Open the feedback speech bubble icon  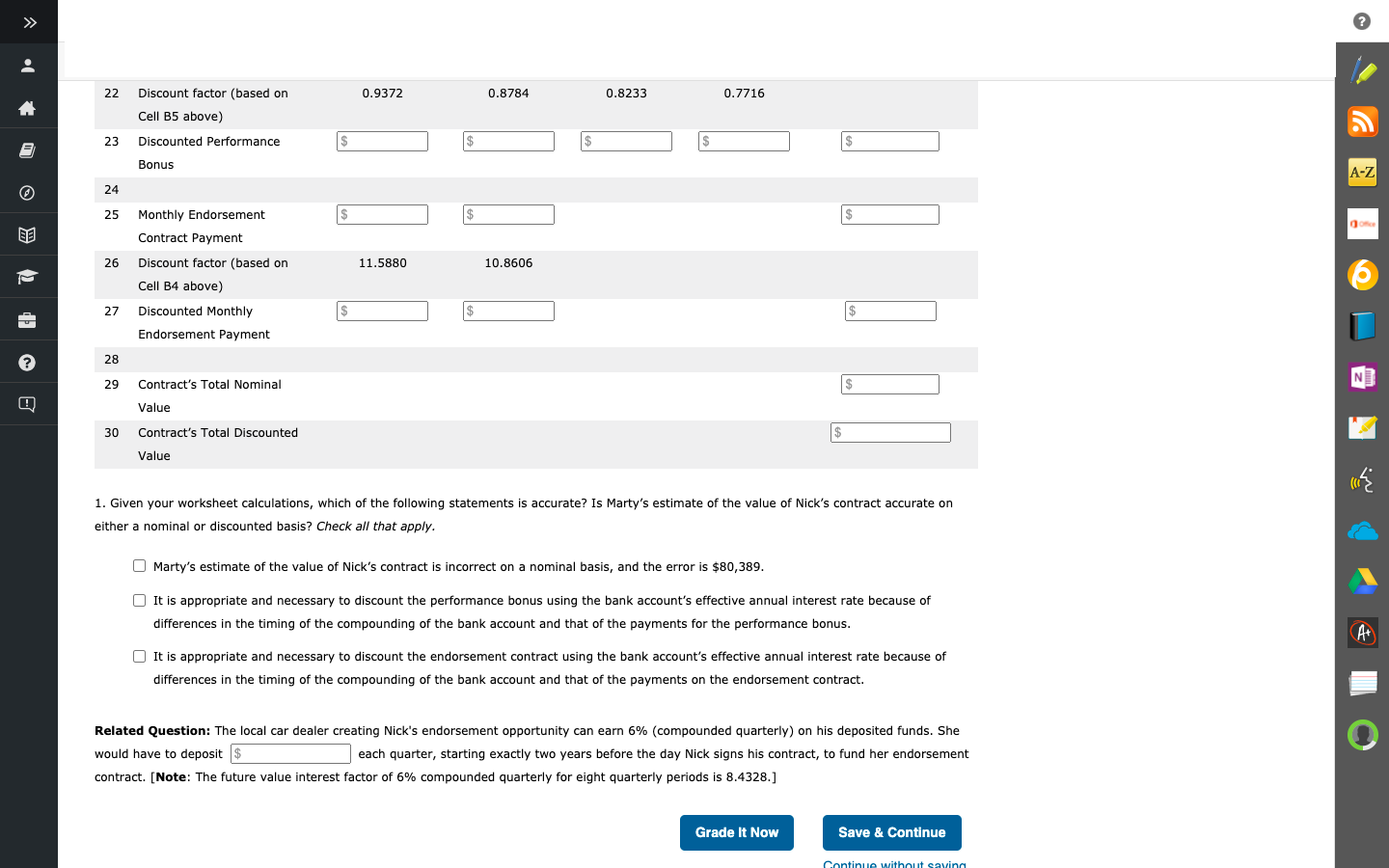coord(28,405)
